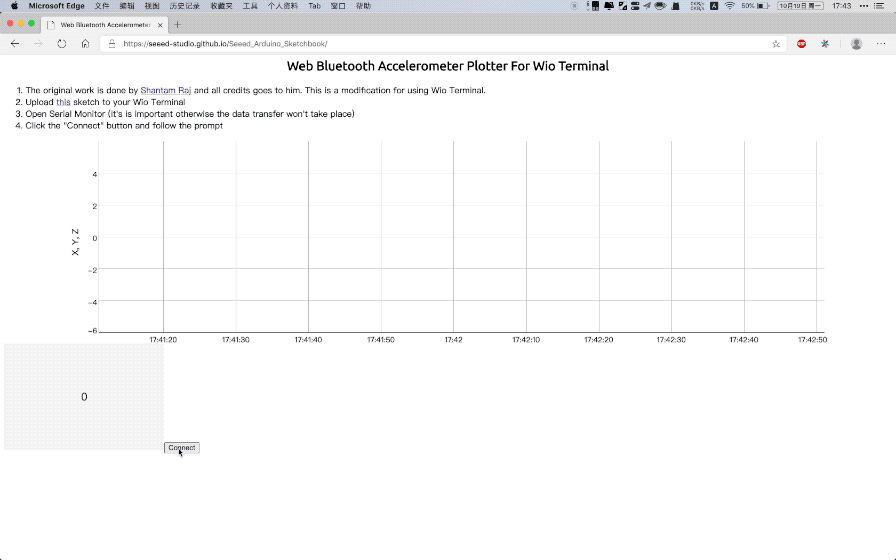Click the network speed menu bar indicator

pos(697,6)
